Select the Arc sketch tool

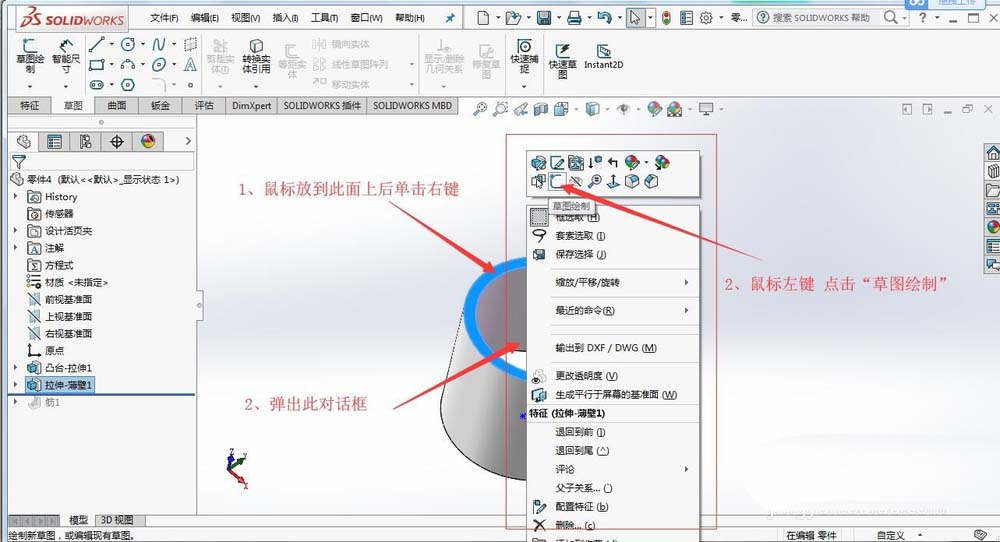[128, 64]
